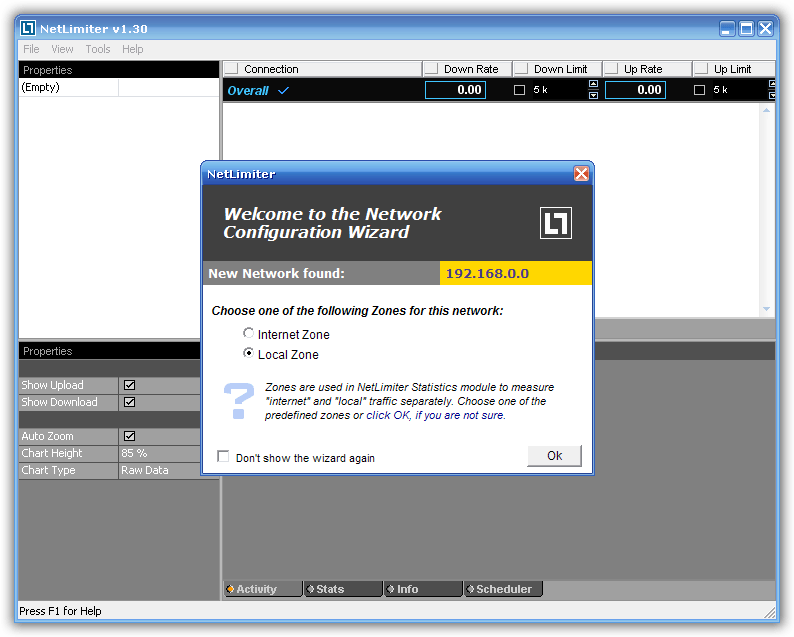Screen dimensions: 794x637
Task: Click the (Empty) properties entry
Action: (x=41, y=87)
